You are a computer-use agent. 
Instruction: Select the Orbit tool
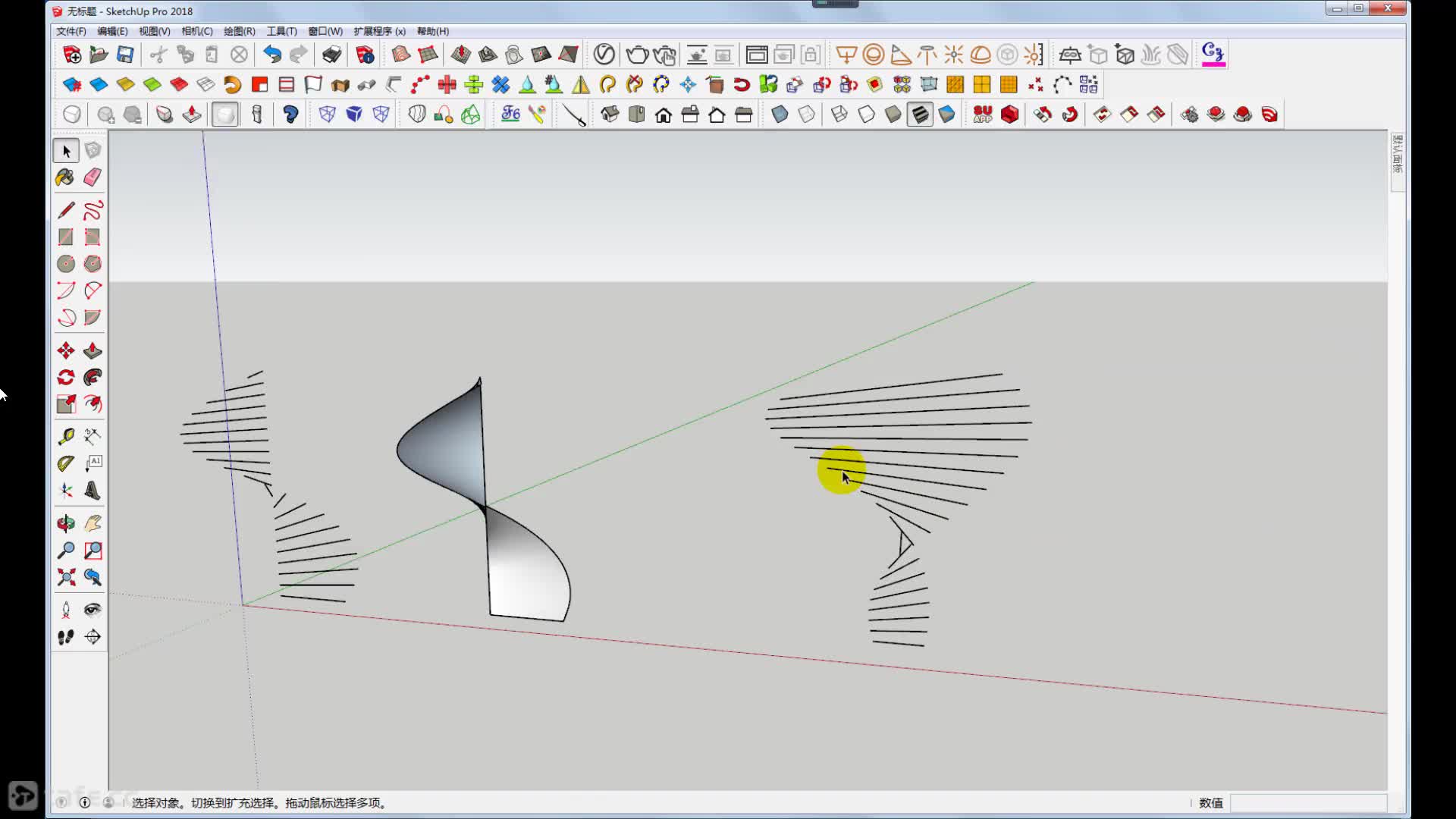tap(66, 523)
